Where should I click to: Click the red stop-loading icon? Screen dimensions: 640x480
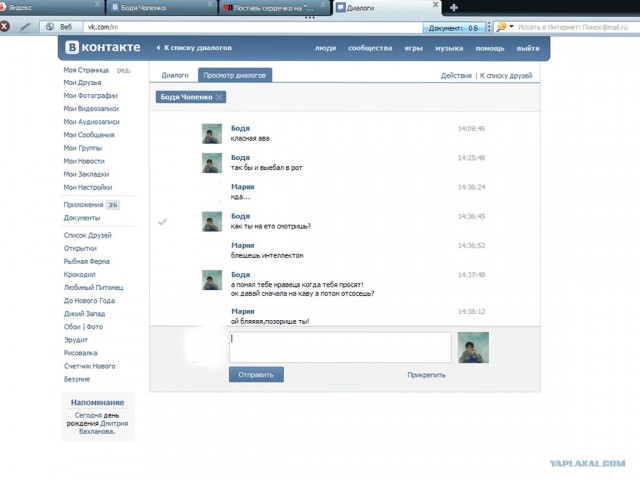4,27
